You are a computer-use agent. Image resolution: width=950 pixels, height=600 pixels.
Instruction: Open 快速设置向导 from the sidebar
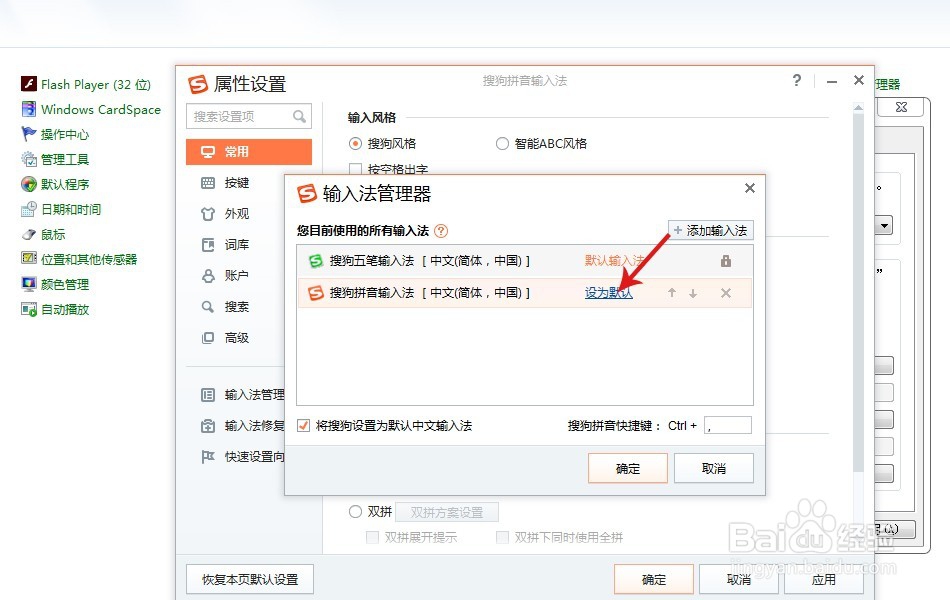(242, 456)
